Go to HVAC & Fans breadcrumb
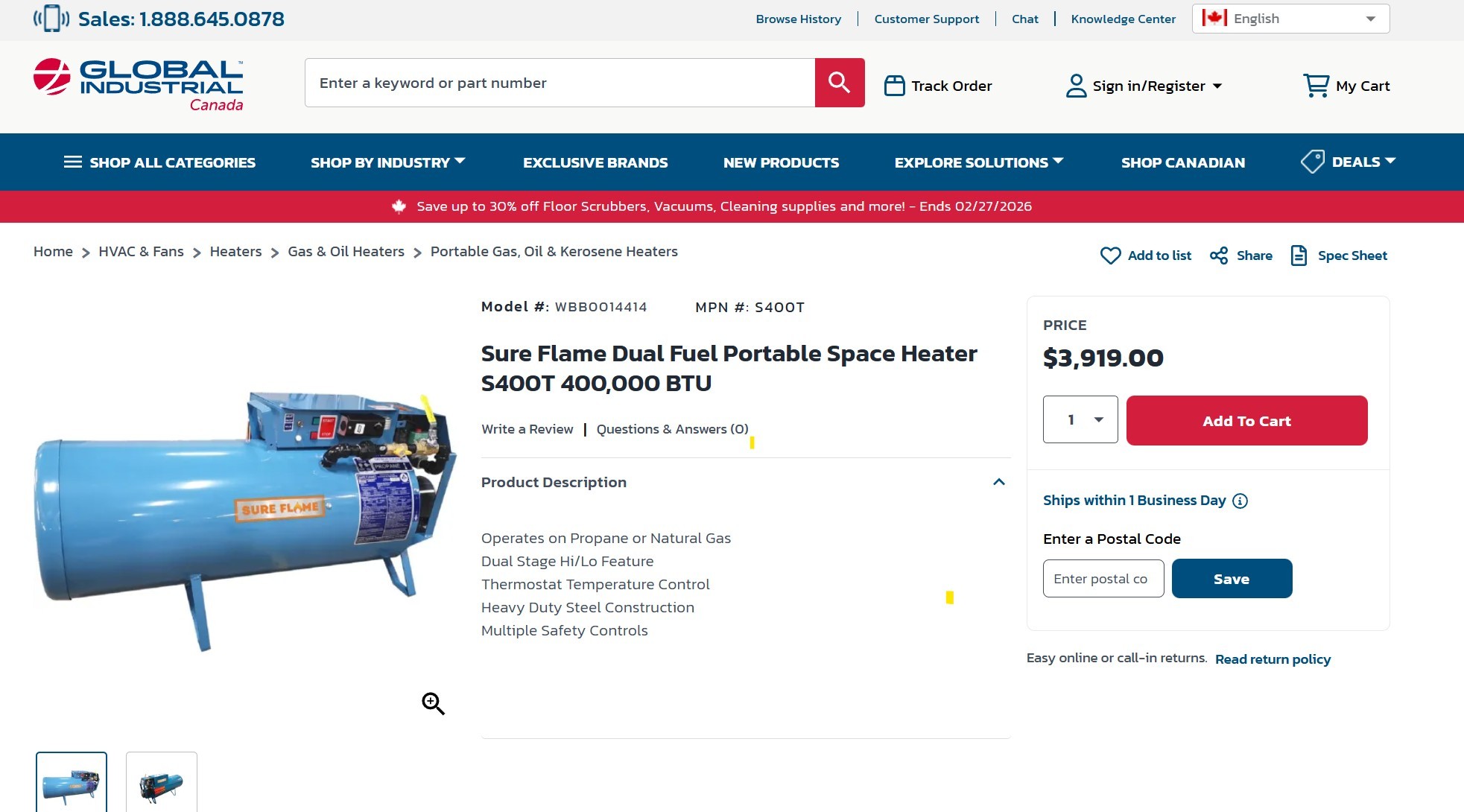Image resolution: width=1464 pixels, height=812 pixels. pyautogui.click(x=141, y=252)
